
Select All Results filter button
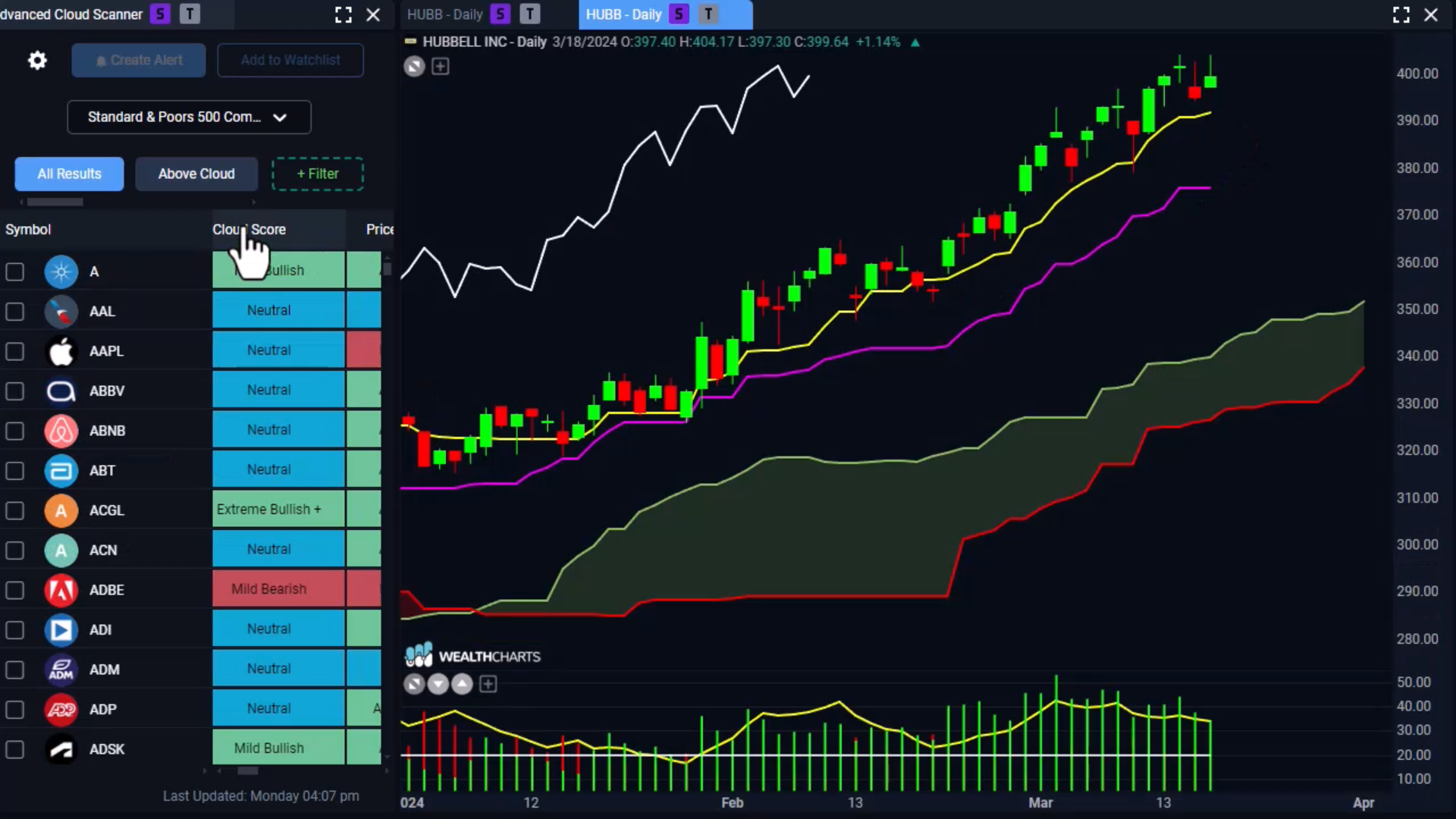pos(69,174)
